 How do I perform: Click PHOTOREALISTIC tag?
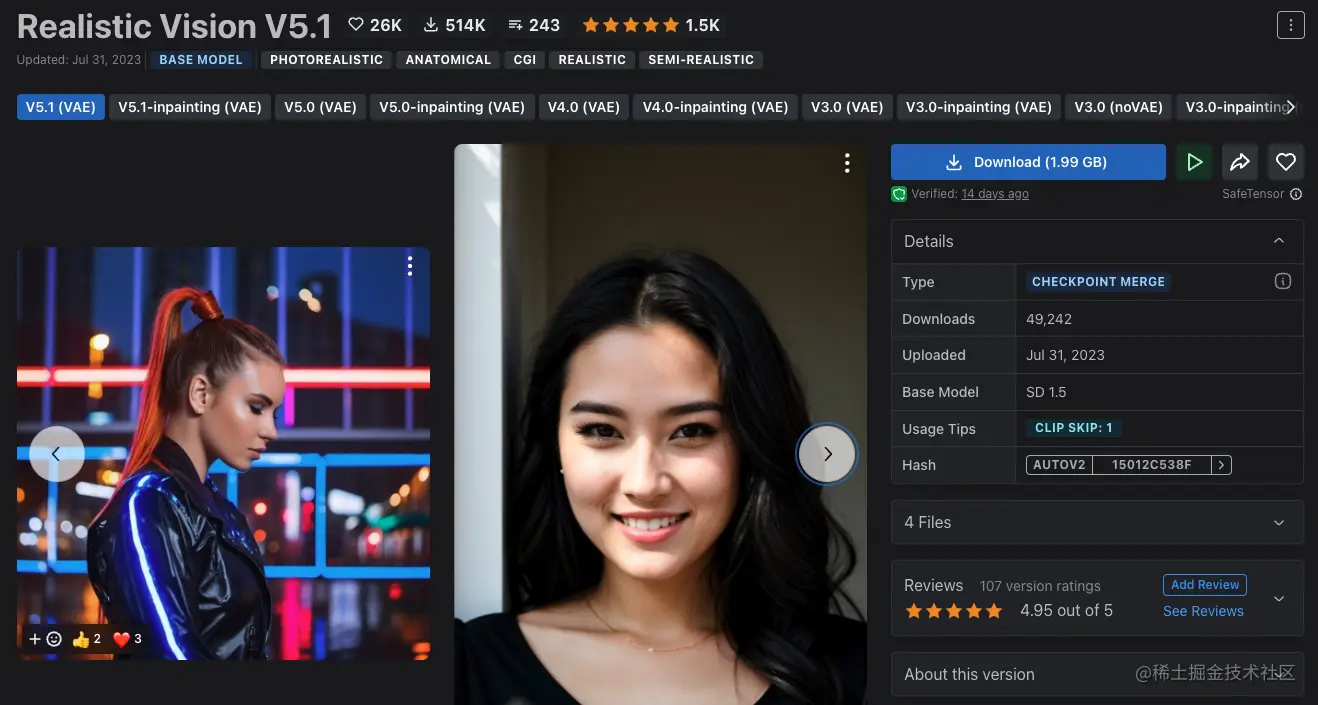326,60
